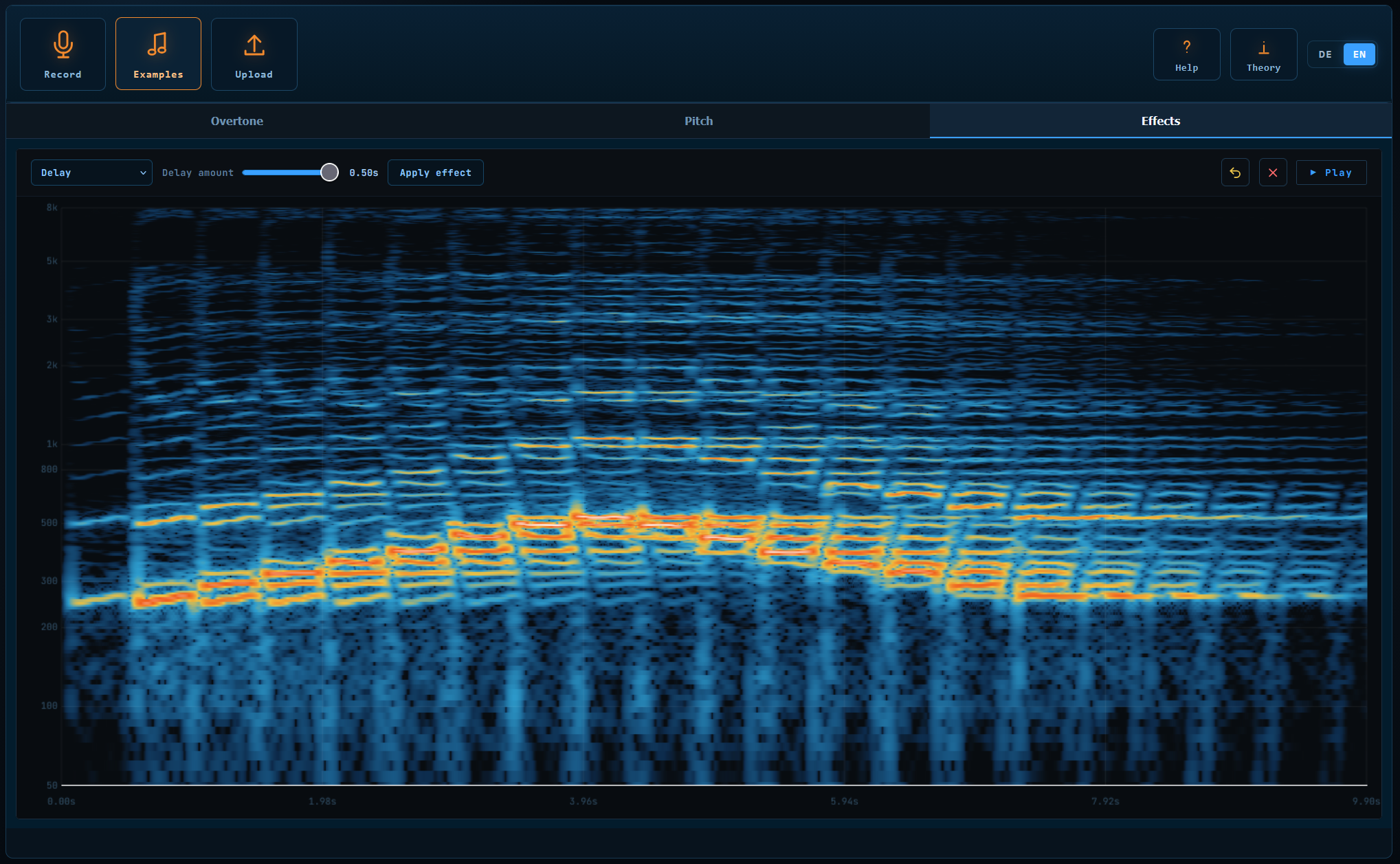Click the 100 frequency axis label
Image resolution: width=1400 pixels, height=864 pixels.
coord(49,706)
